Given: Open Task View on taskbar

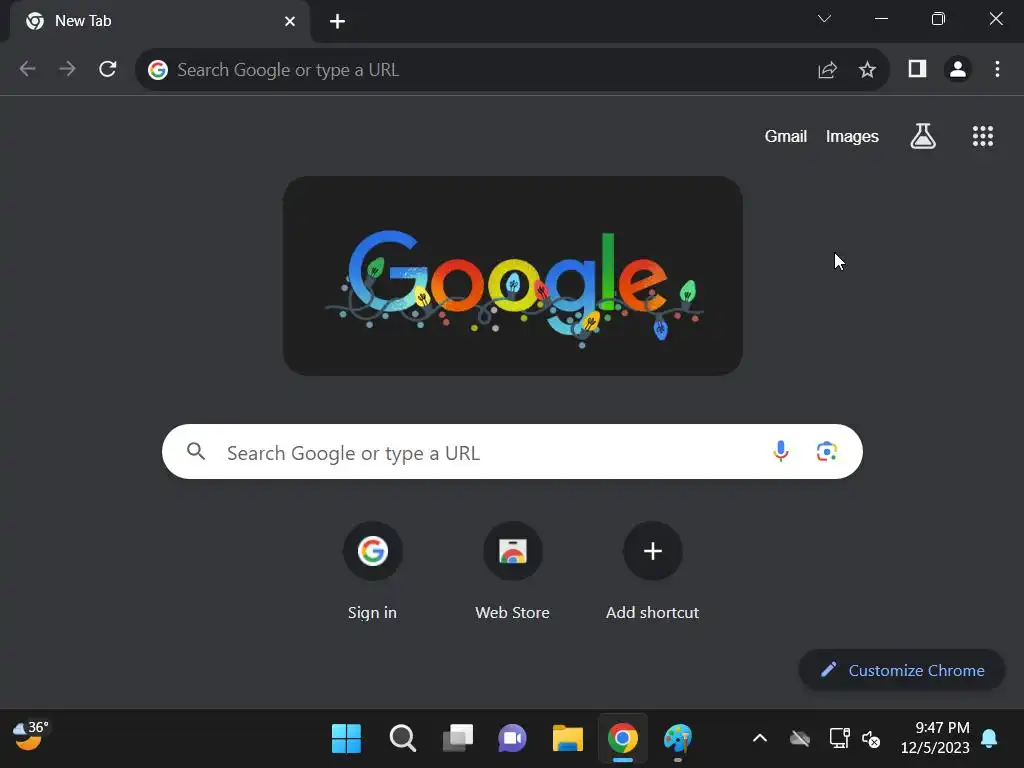Looking at the screenshot, I should coord(458,739).
